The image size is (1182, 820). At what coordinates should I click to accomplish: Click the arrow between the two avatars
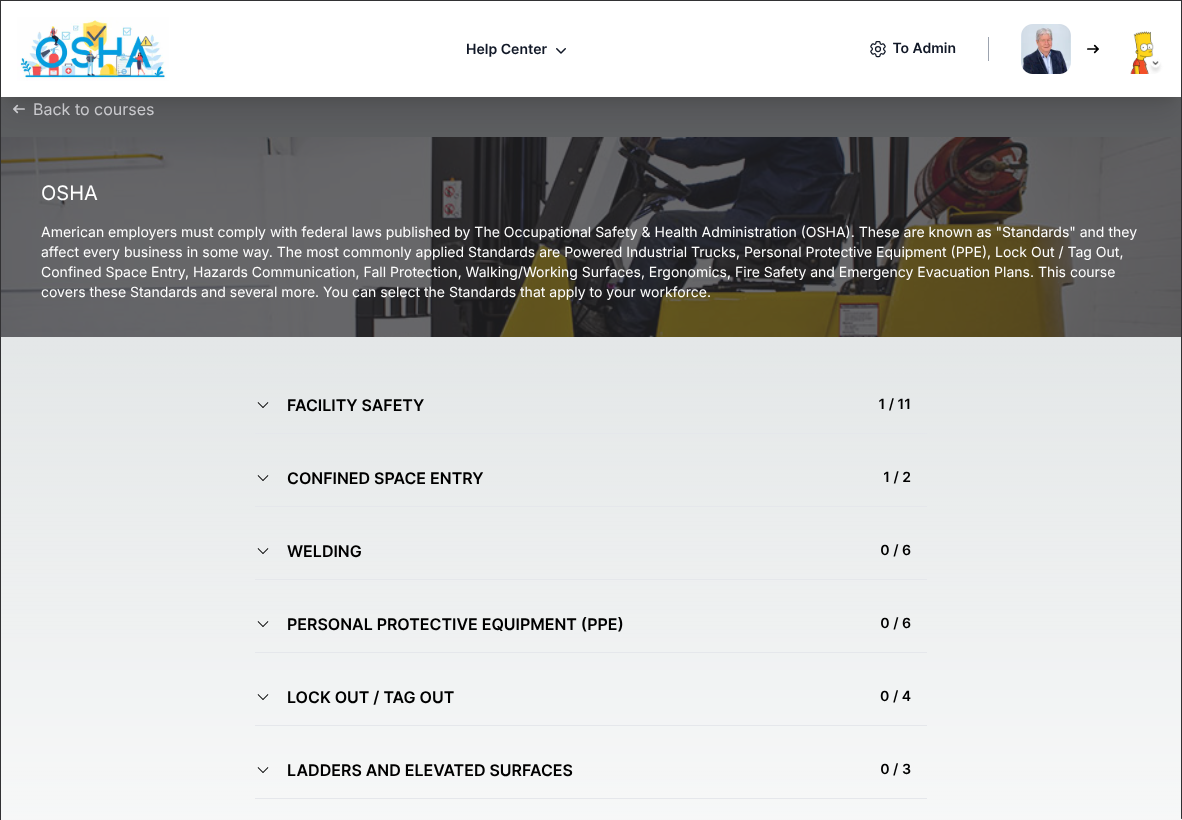(x=1093, y=49)
